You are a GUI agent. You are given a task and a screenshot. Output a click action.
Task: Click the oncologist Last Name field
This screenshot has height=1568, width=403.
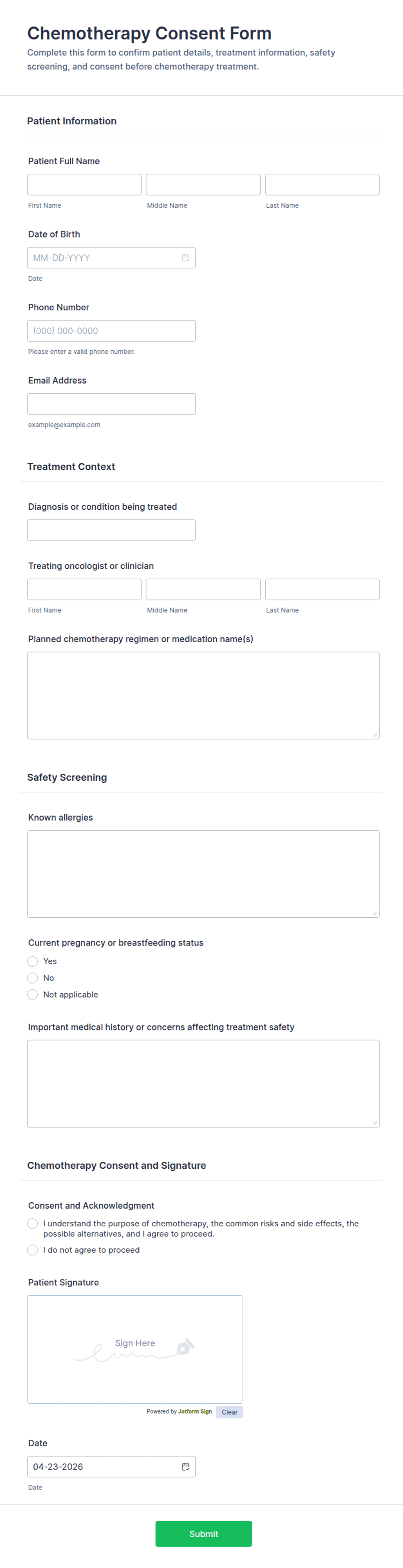322,589
